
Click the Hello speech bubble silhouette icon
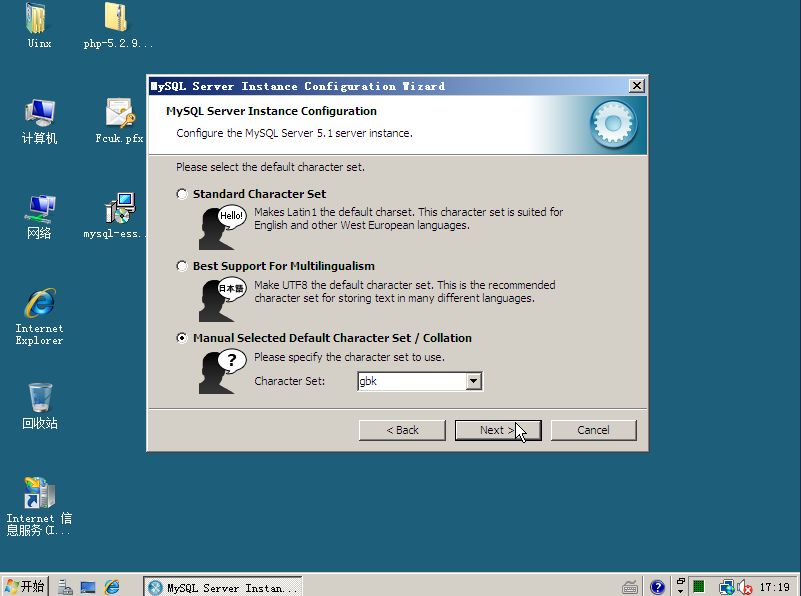coord(222,227)
